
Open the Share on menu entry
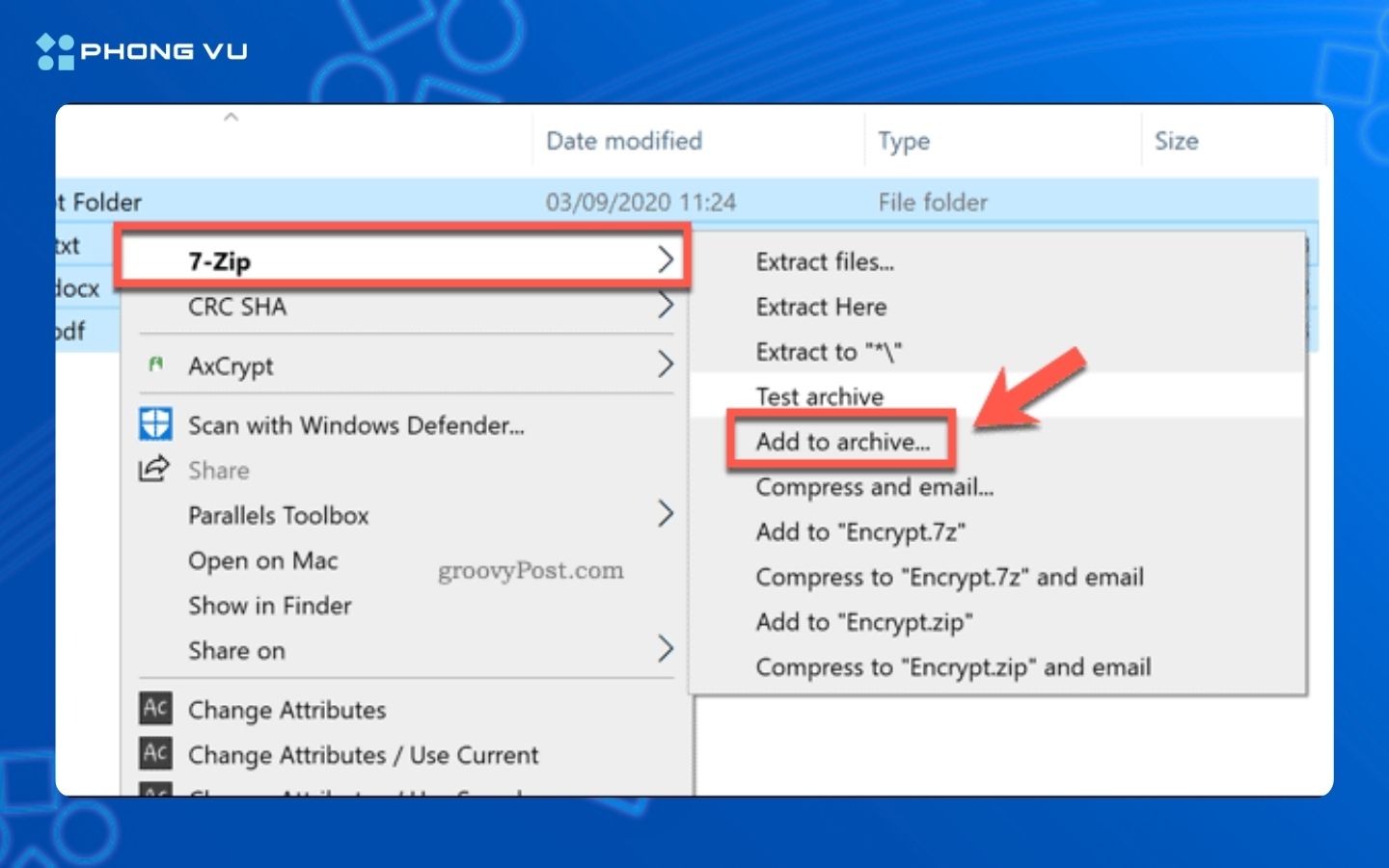407,650
